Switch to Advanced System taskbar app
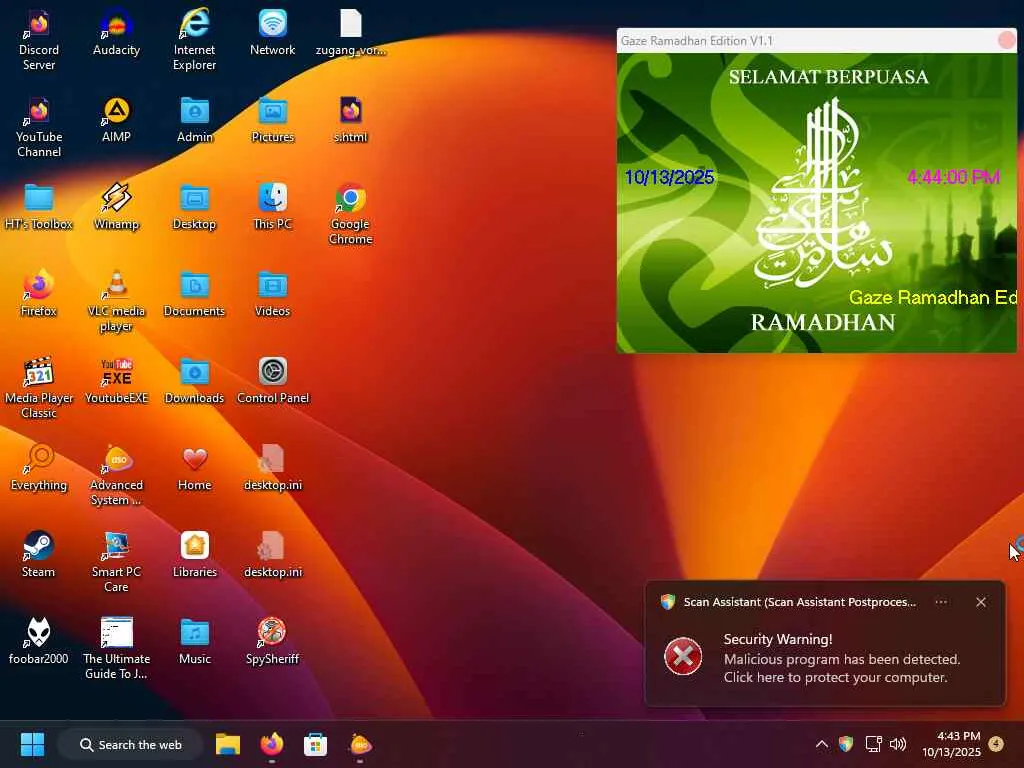The height and width of the screenshot is (768, 1024). [x=360, y=744]
